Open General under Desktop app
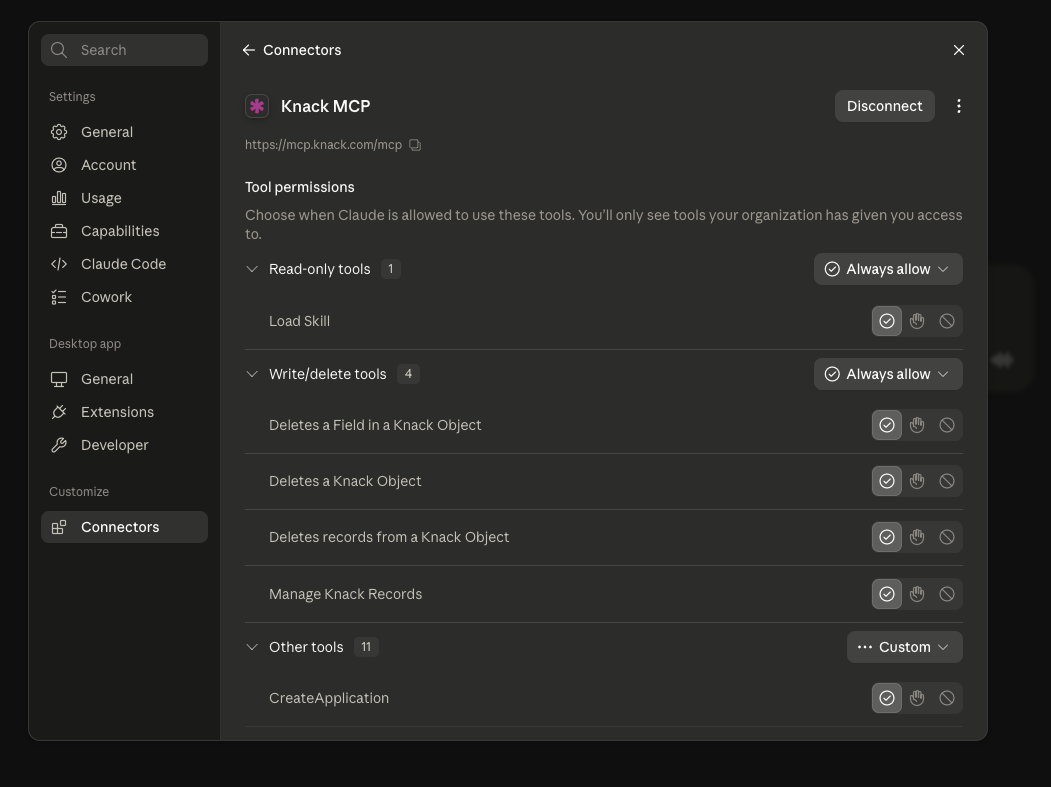The image size is (1051, 787). [124, 379]
